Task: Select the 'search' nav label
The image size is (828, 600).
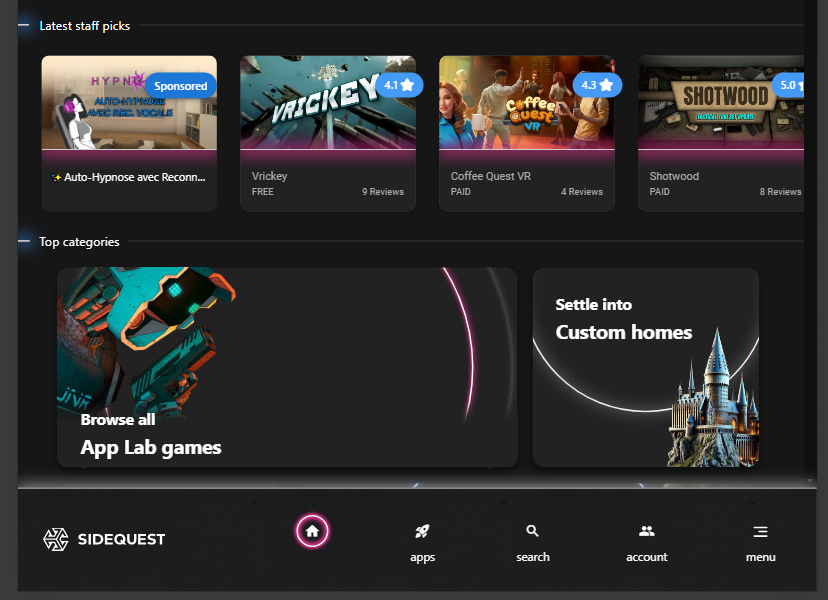Action: coord(533,557)
